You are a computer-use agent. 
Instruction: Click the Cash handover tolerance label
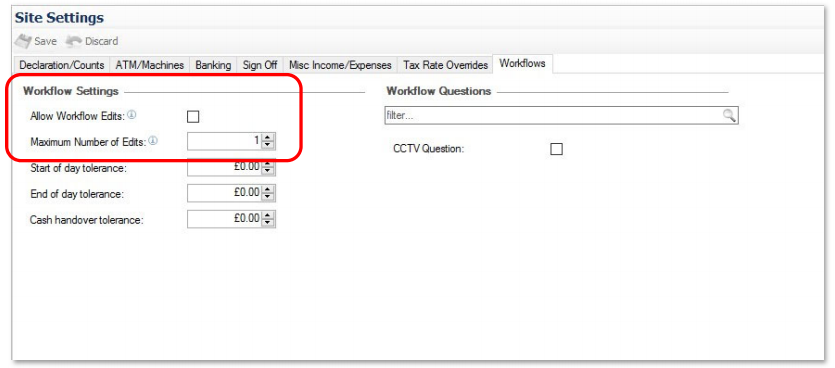tap(87, 220)
